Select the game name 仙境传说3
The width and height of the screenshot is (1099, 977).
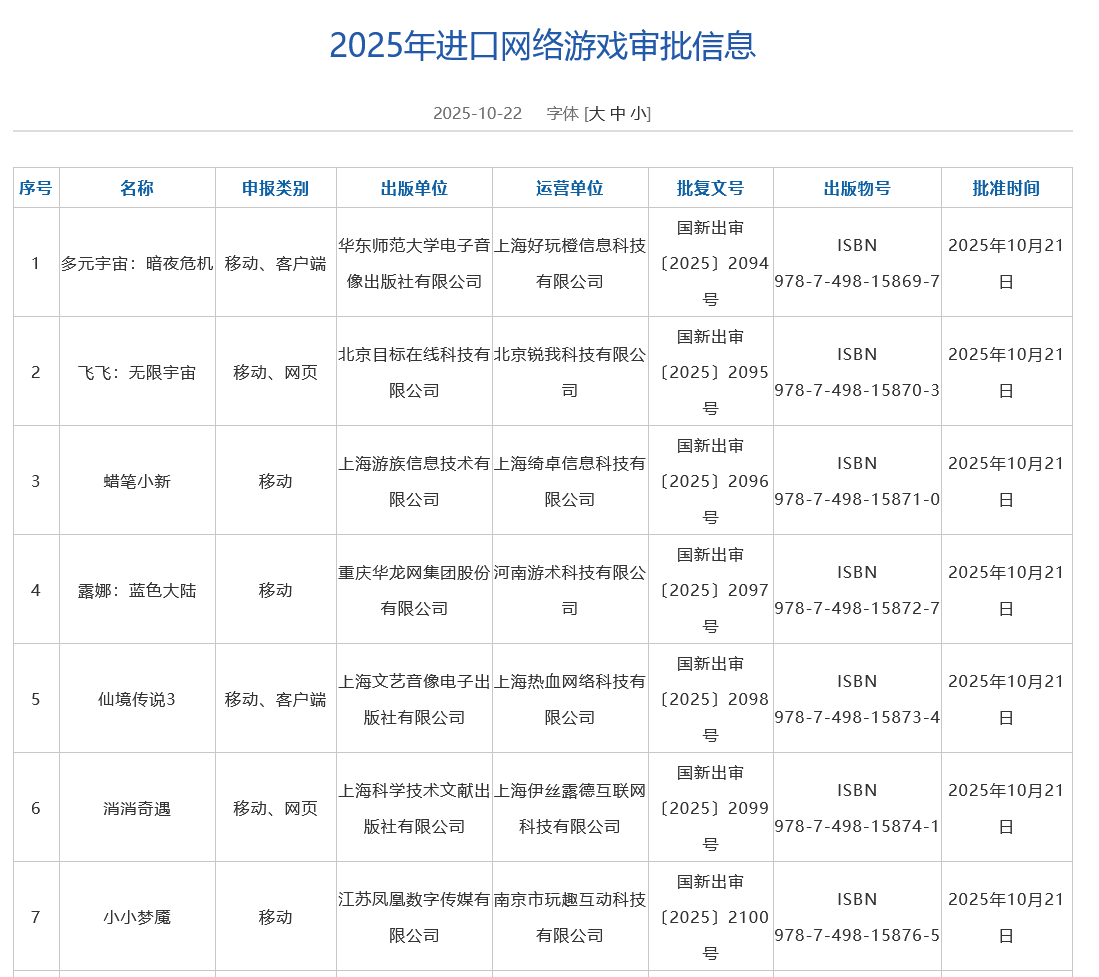click(137, 699)
